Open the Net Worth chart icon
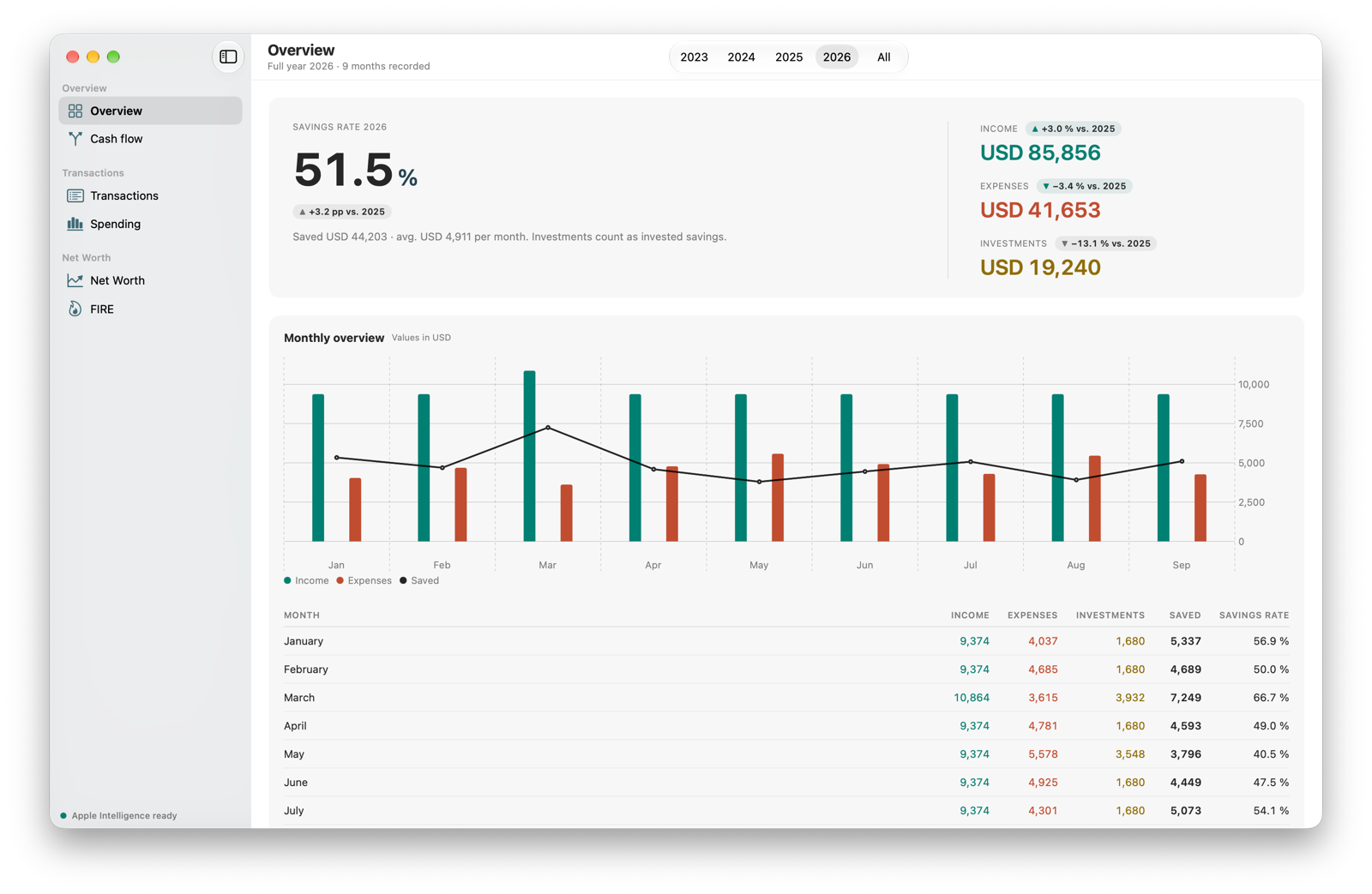The image size is (1372, 894). 75,280
